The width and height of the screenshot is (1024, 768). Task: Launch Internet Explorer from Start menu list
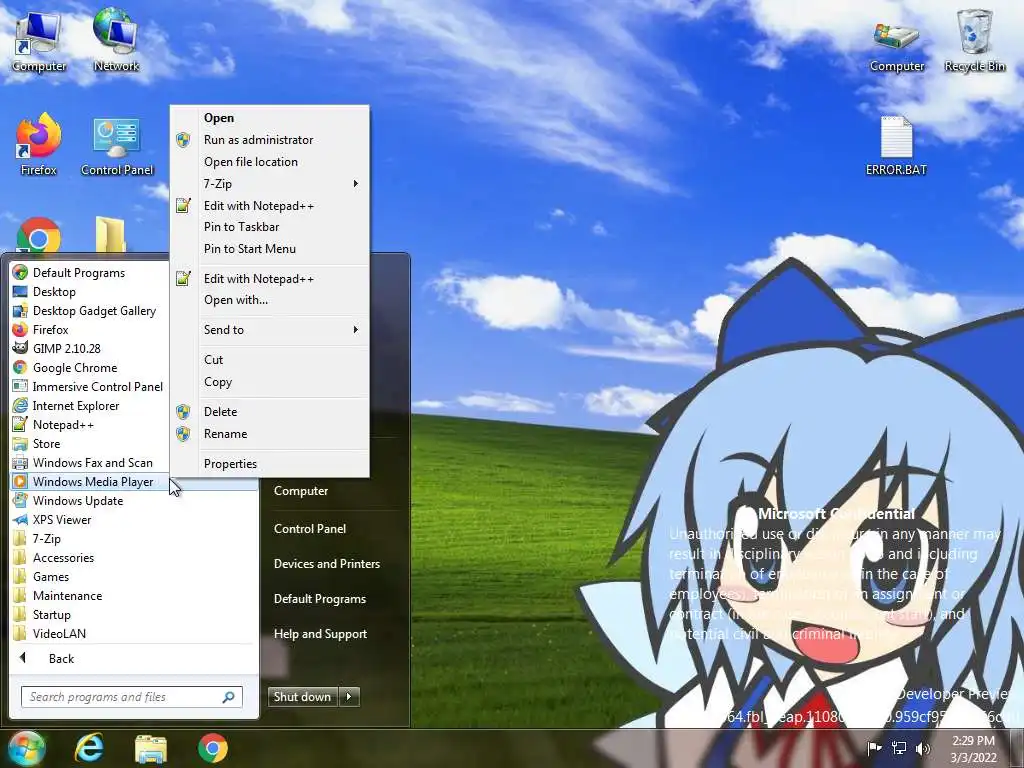pyautogui.click(x=134, y=405)
